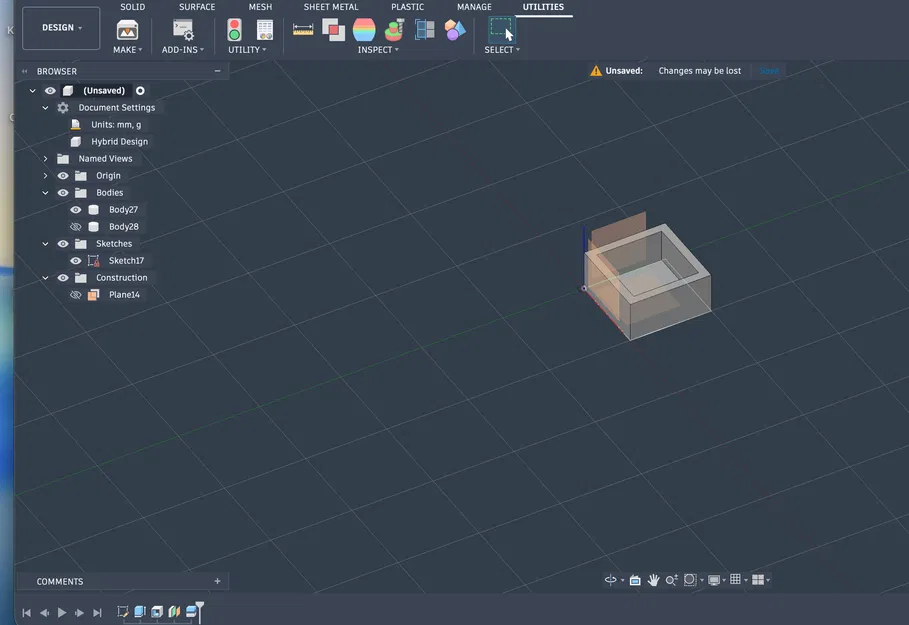Select the Orbit tool at screen bottom
909x625 pixels.
click(x=611, y=579)
